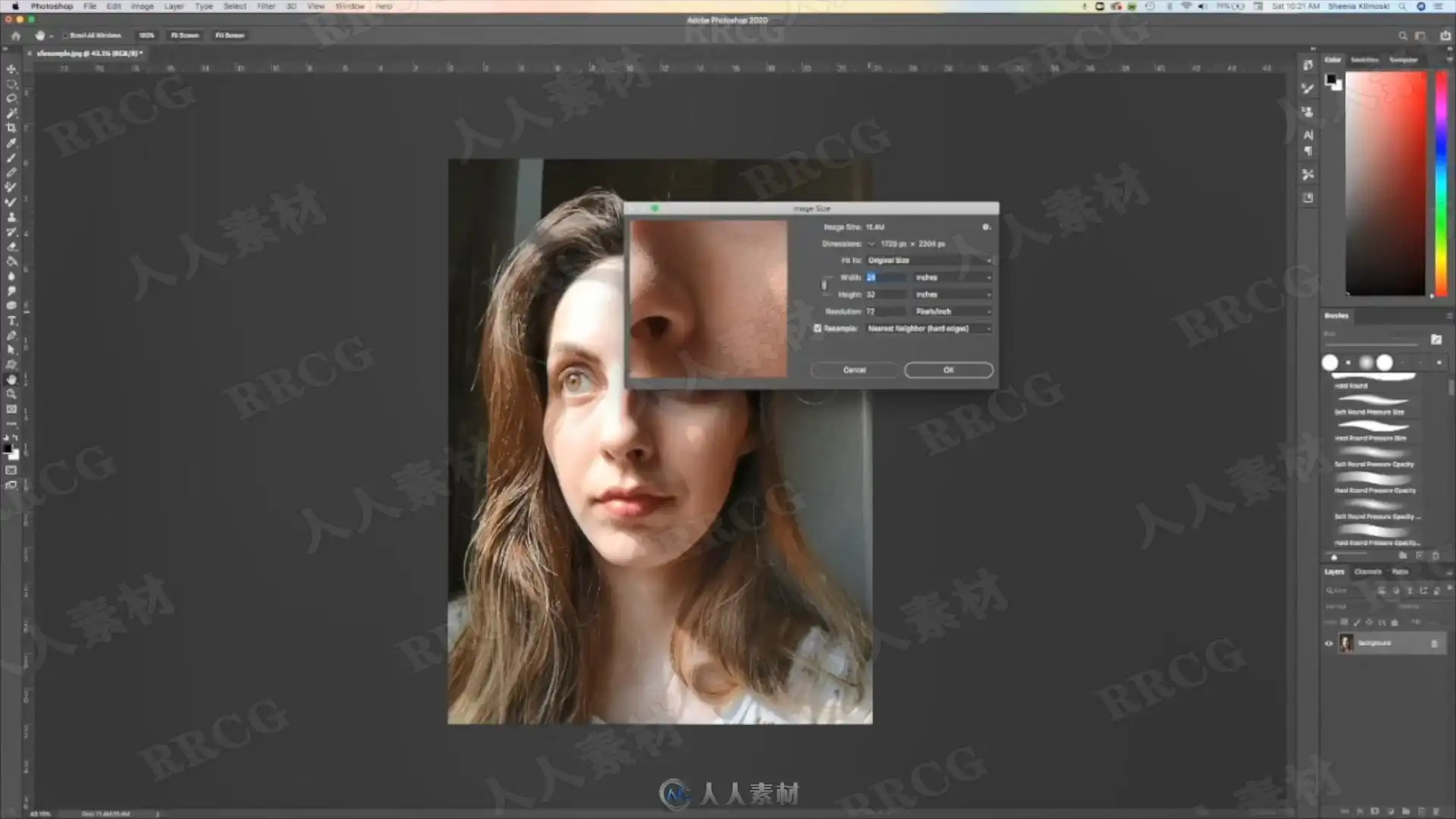Select the Move tool

(x=11, y=69)
